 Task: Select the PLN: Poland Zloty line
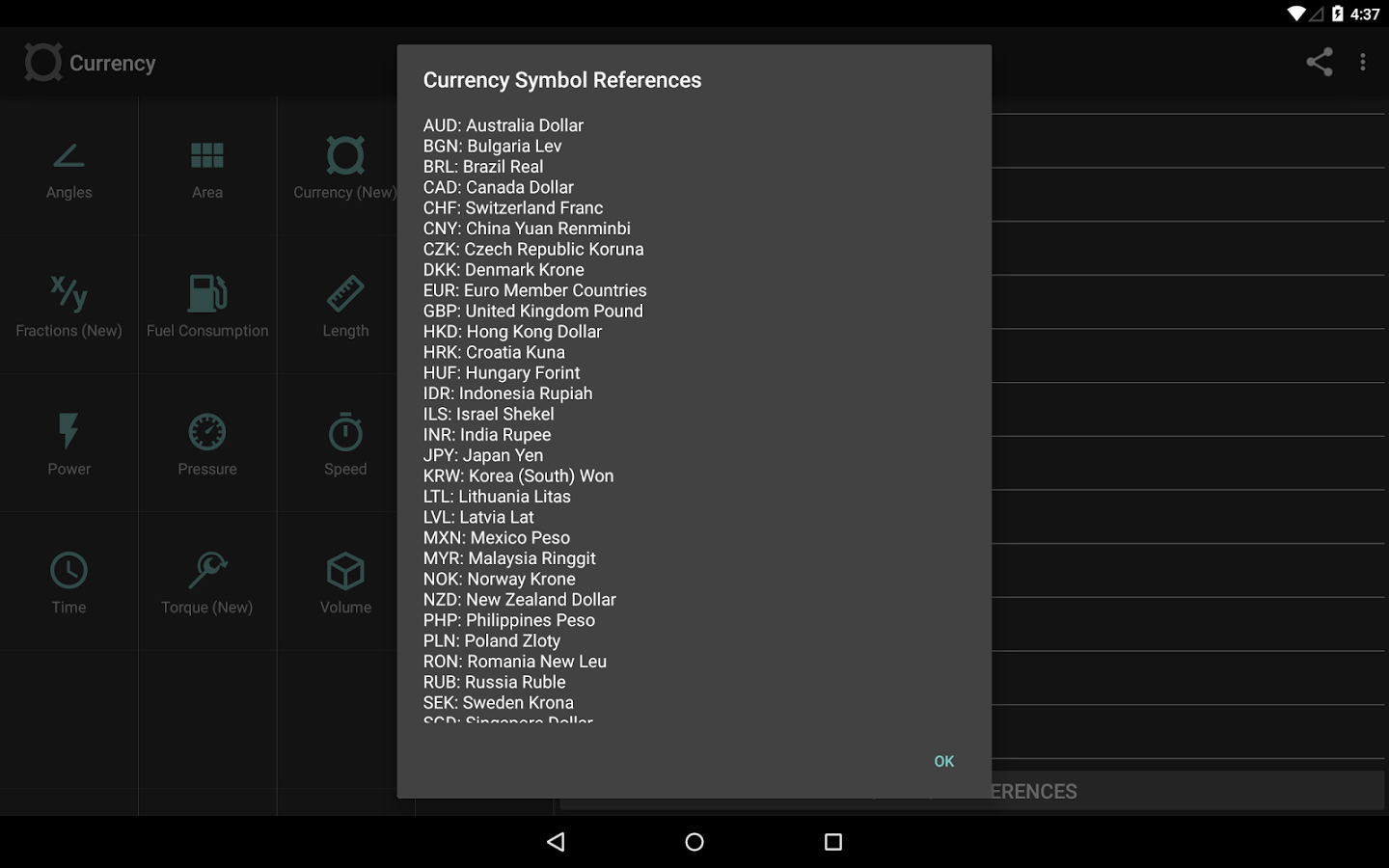(x=492, y=641)
